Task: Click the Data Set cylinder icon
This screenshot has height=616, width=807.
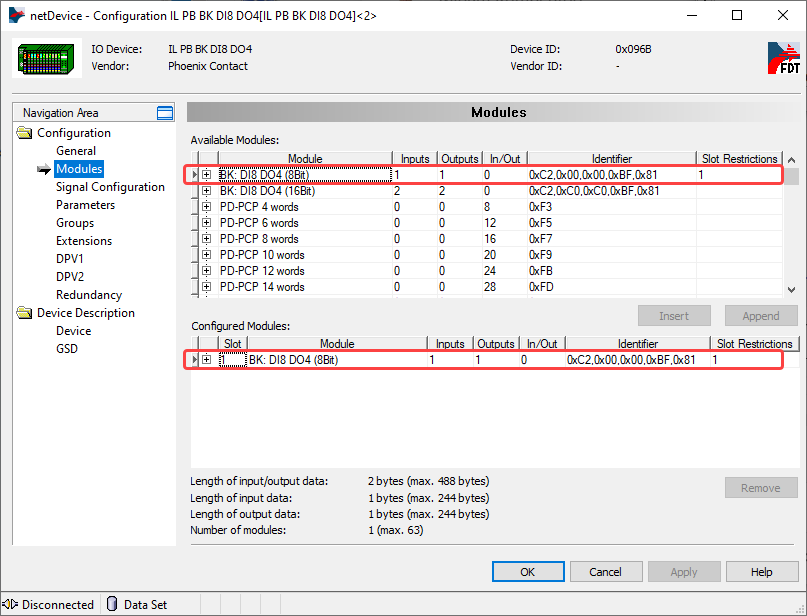Action: click(x=112, y=604)
